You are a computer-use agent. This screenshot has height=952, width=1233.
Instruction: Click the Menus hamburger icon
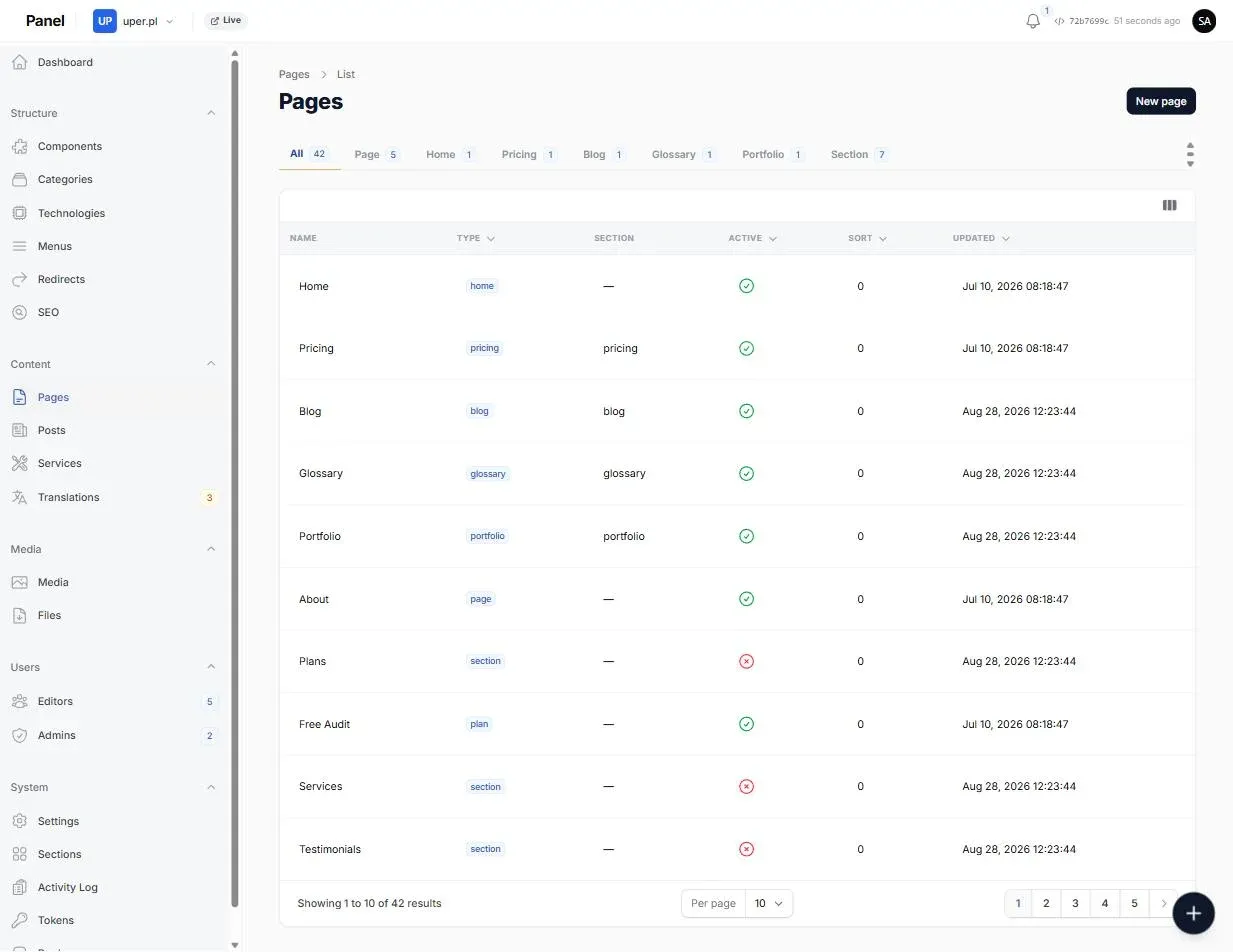tap(19, 246)
